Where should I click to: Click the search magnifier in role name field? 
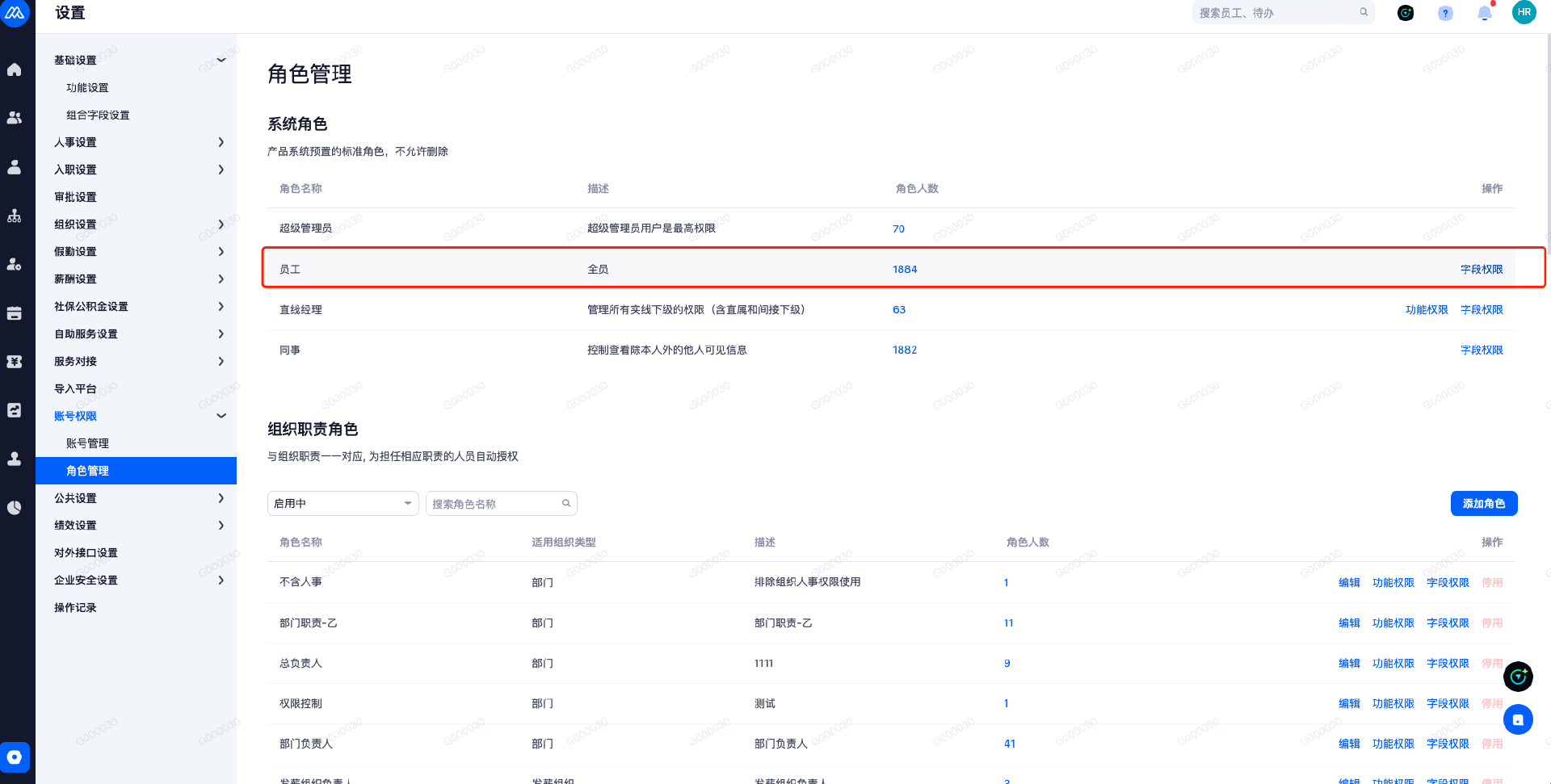point(566,504)
